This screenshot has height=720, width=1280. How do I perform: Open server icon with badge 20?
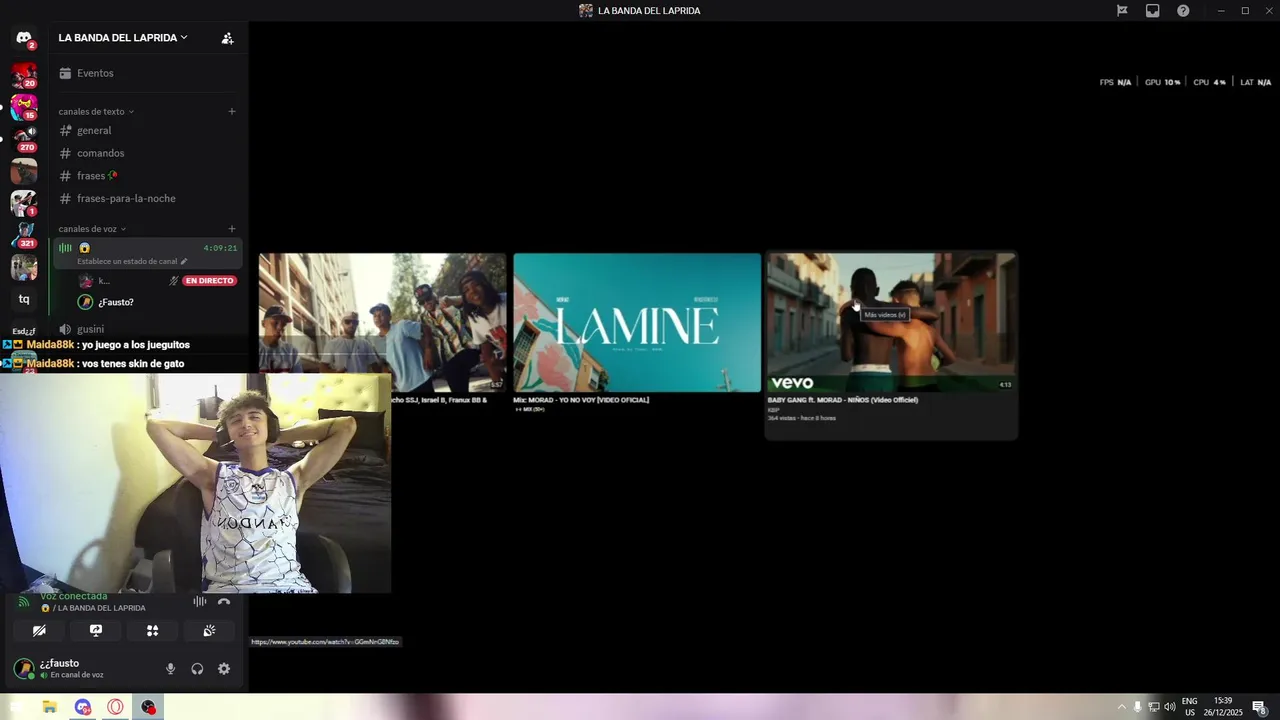pos(24,75)
